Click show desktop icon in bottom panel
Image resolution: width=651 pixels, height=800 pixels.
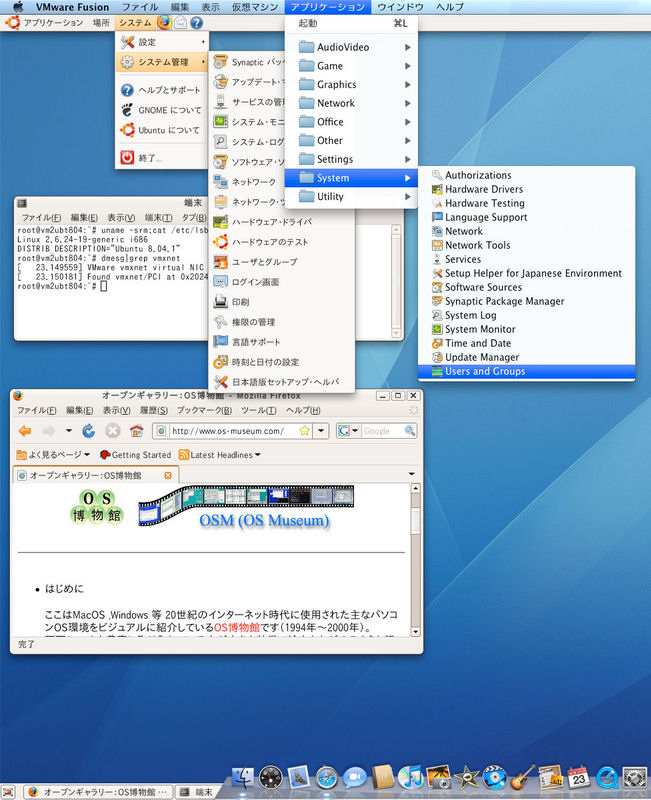9,792
